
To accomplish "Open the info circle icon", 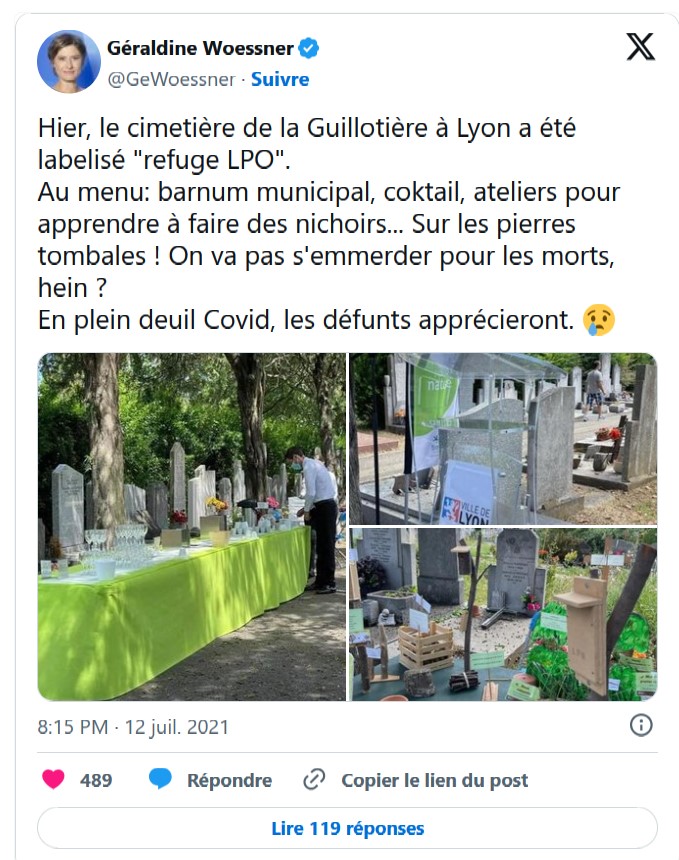I will pyautogui.click(x=641, y=726).
